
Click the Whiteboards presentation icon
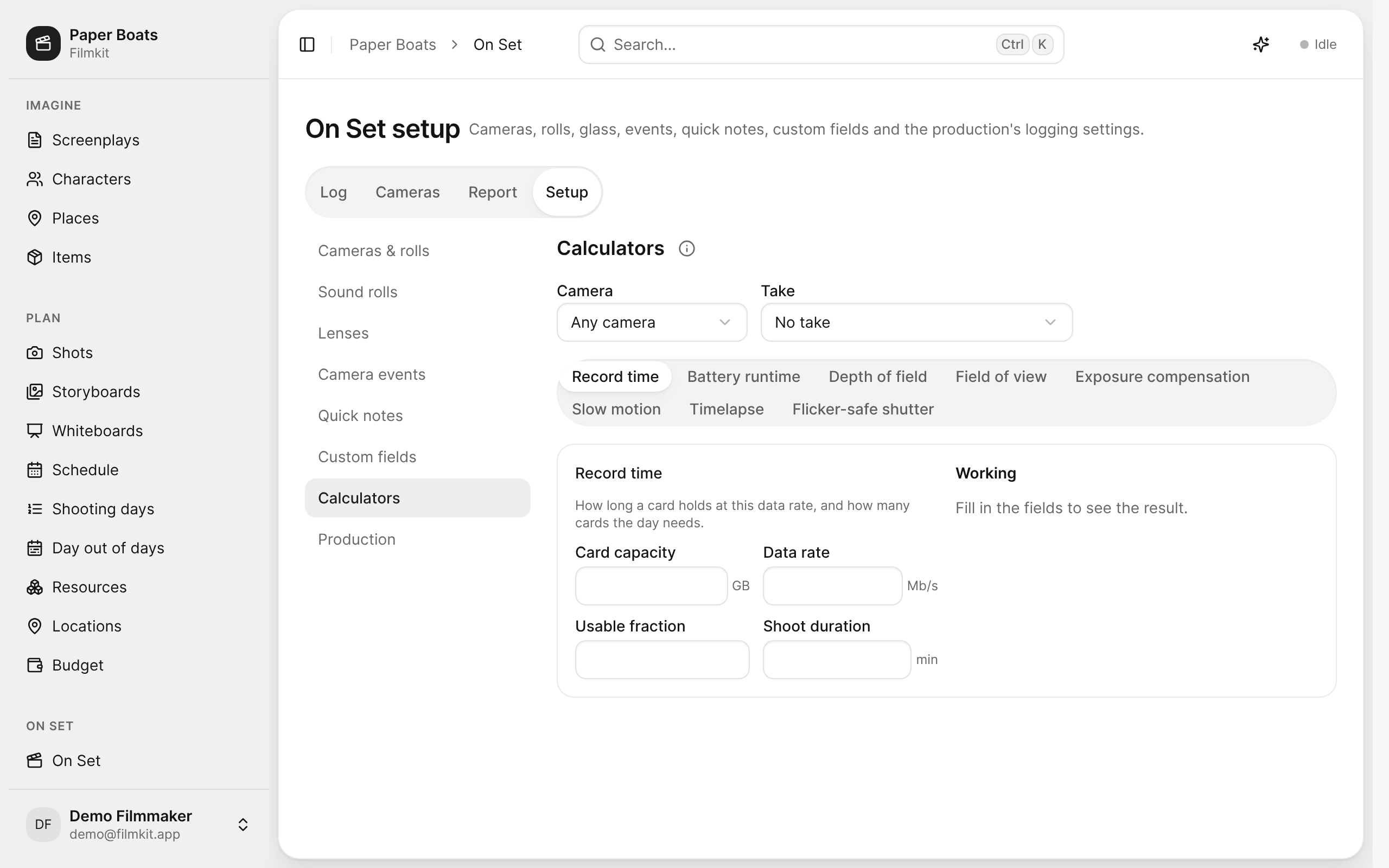tap(34, 431)
